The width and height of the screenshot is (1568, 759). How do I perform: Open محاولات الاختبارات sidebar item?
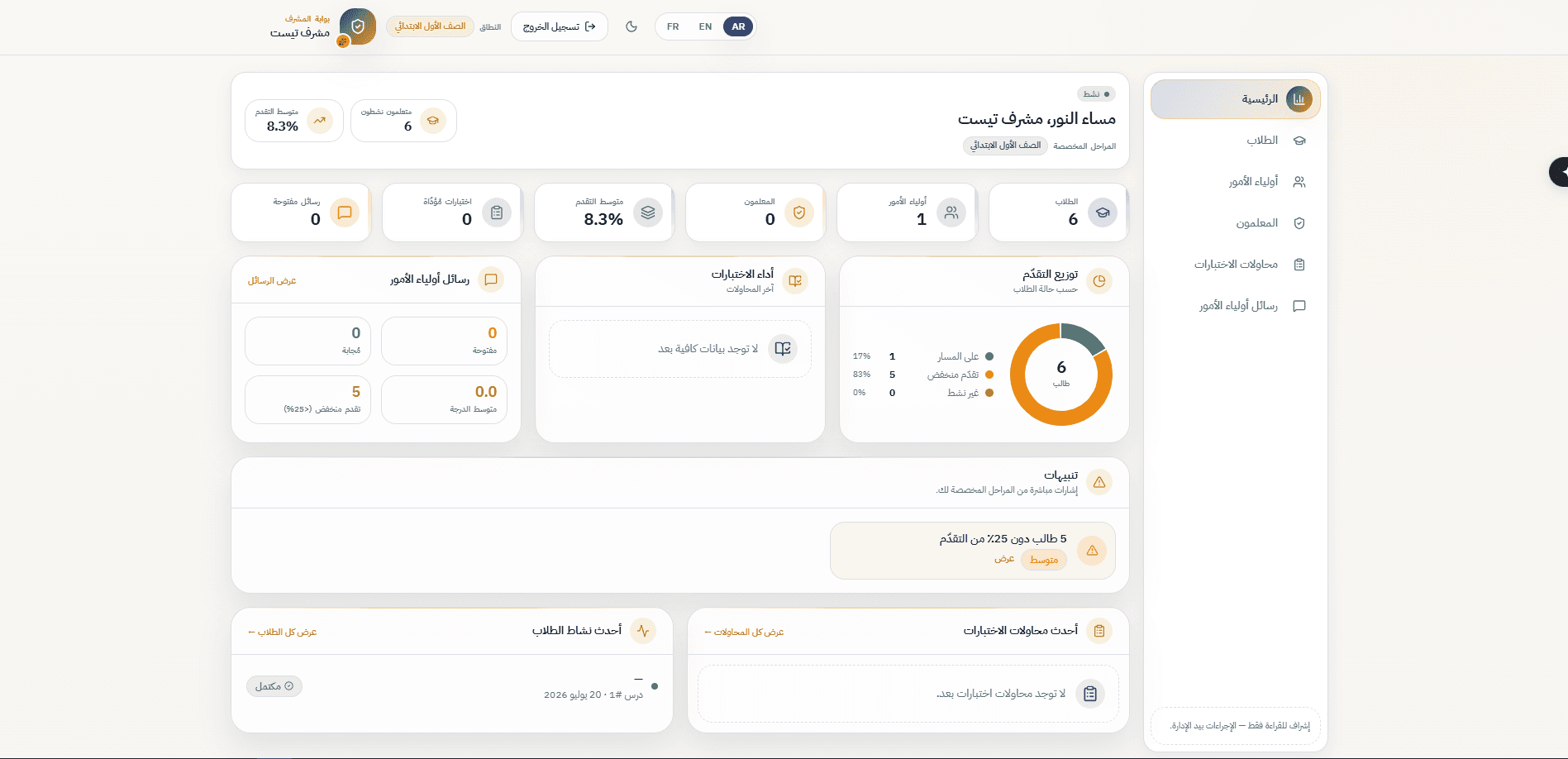point(1235,265)
